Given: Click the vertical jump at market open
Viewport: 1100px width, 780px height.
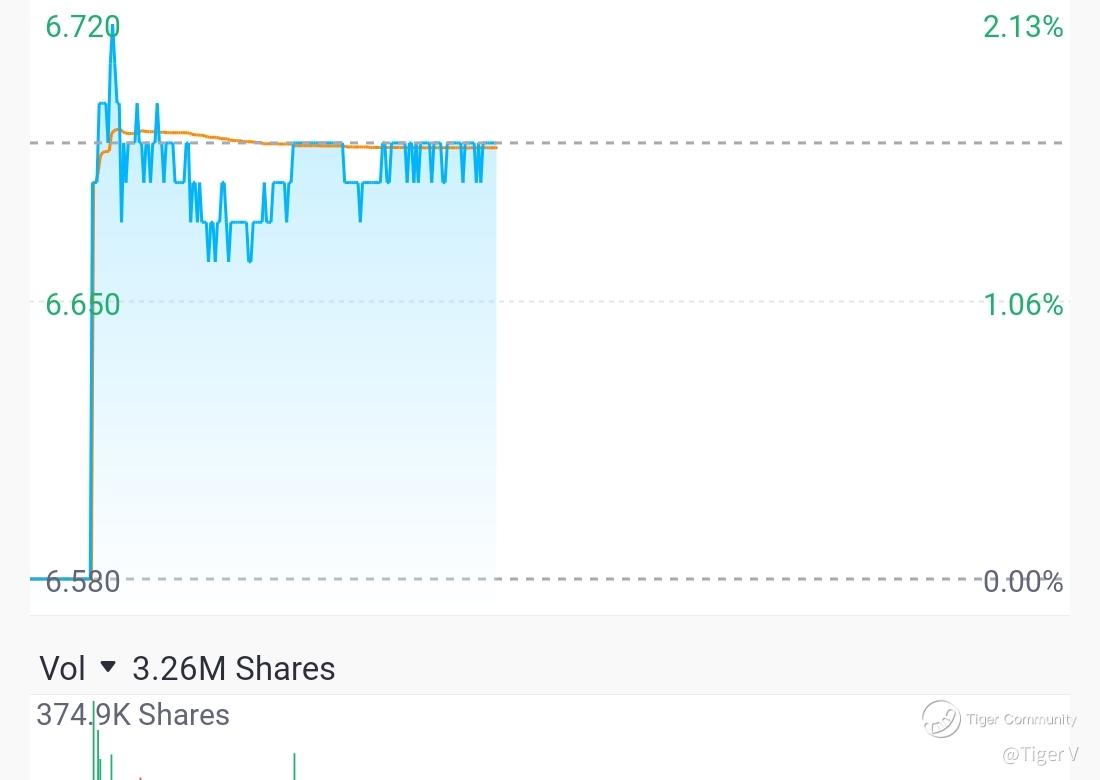Looking at the screenshot, I should [92, 379].
